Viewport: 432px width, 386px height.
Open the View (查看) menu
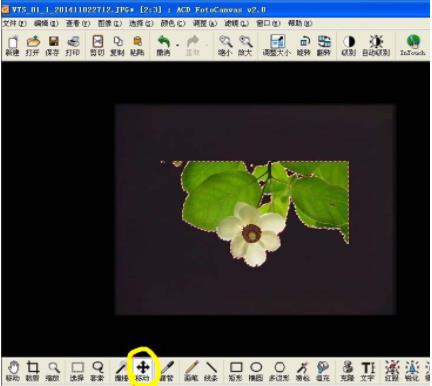(78, 23)
